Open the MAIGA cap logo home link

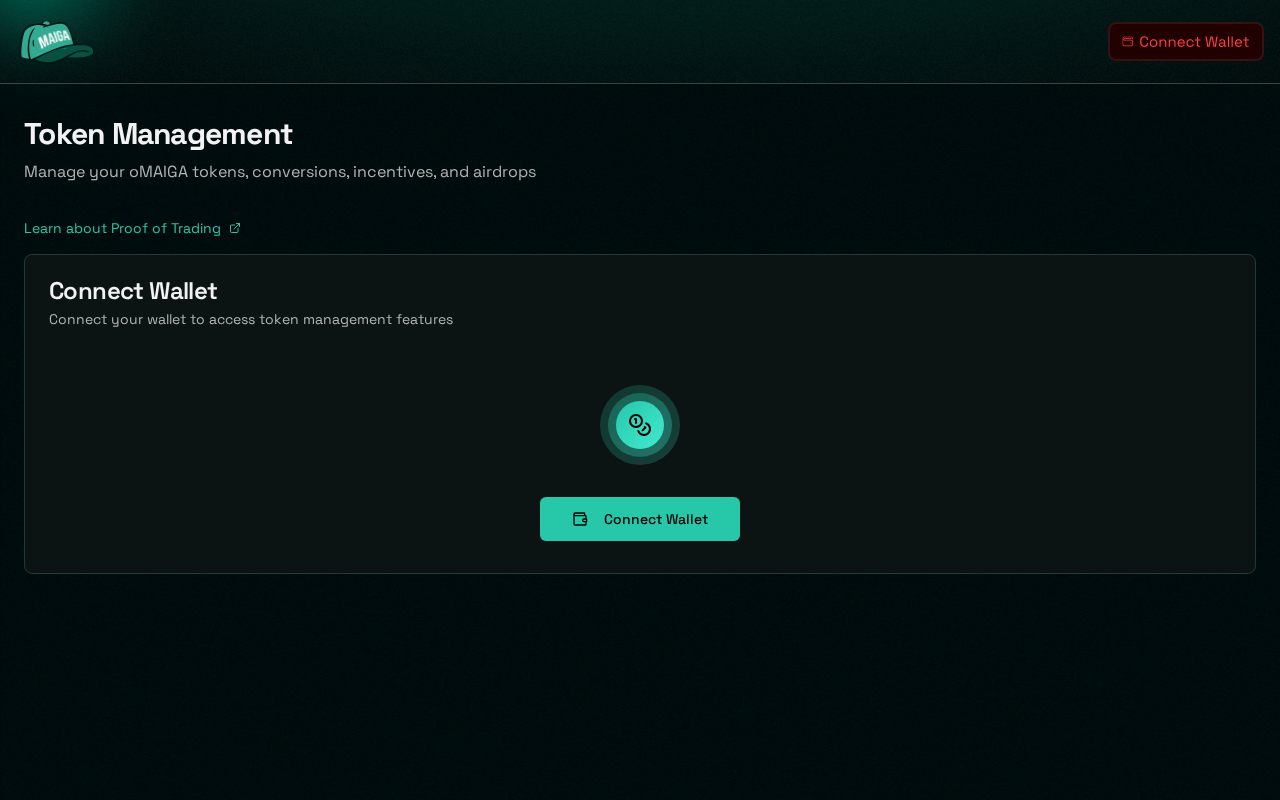57,42
